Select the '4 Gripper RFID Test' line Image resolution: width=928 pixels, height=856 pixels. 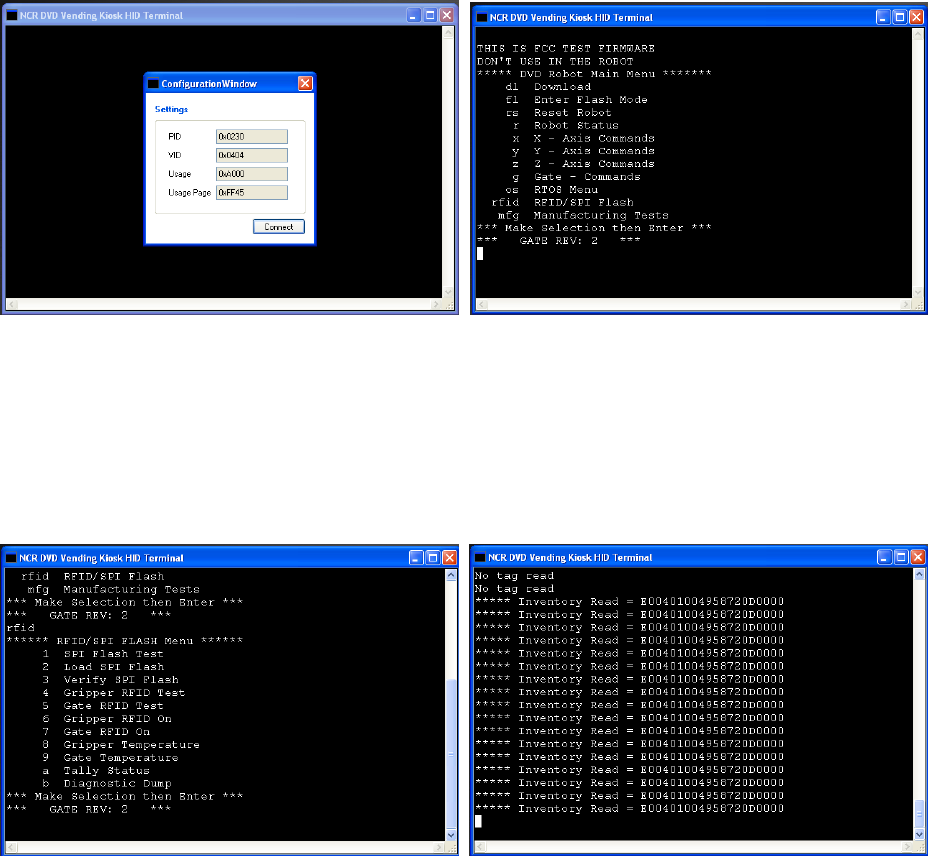click(x=114, y=693)
